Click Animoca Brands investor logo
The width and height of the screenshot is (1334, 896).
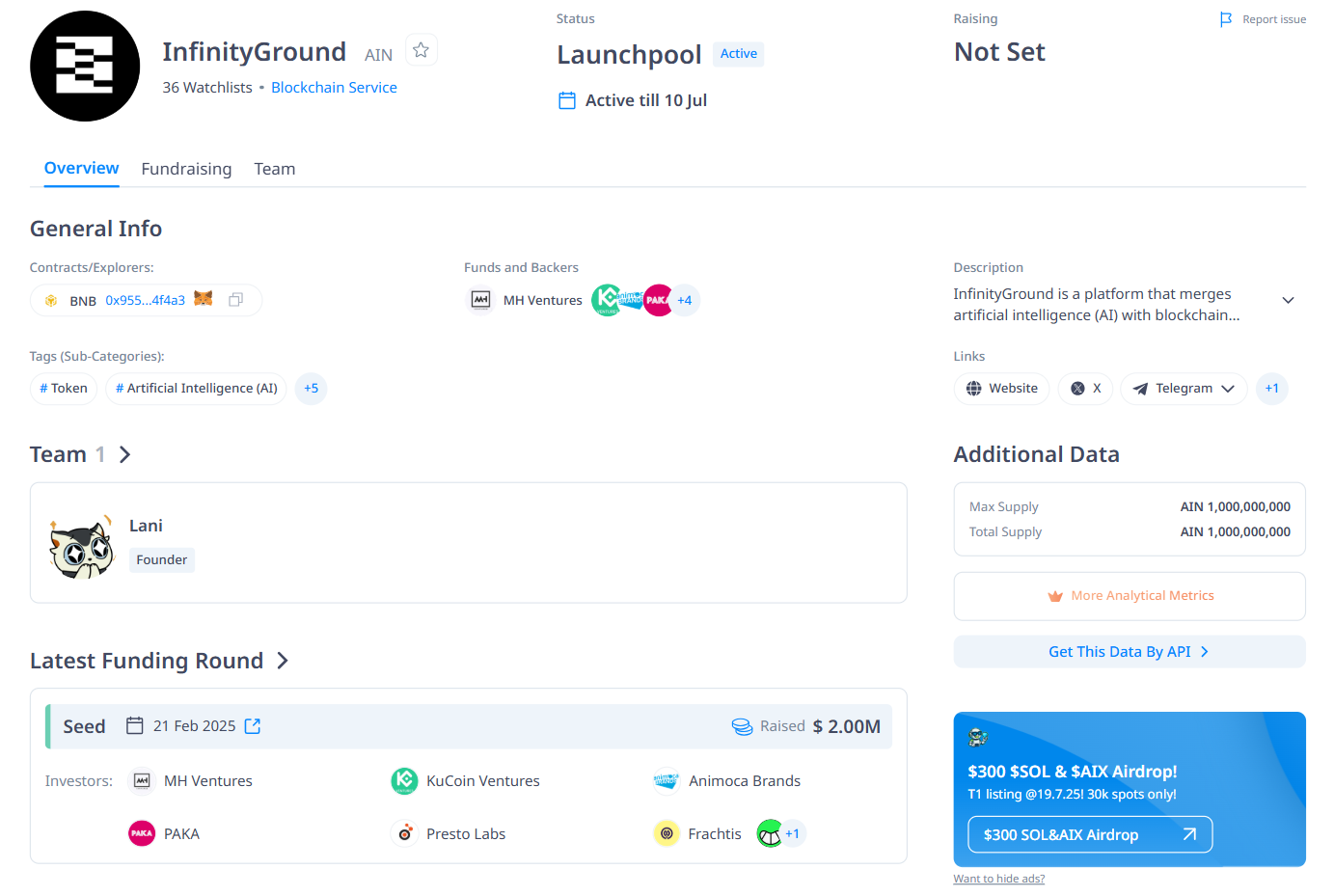[667, 780]
